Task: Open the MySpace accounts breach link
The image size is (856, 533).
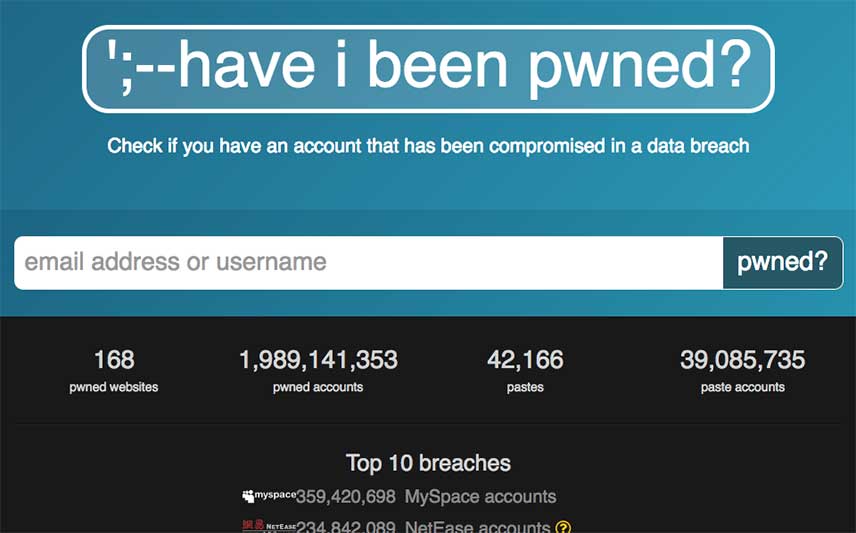Action: pos(480,496)
